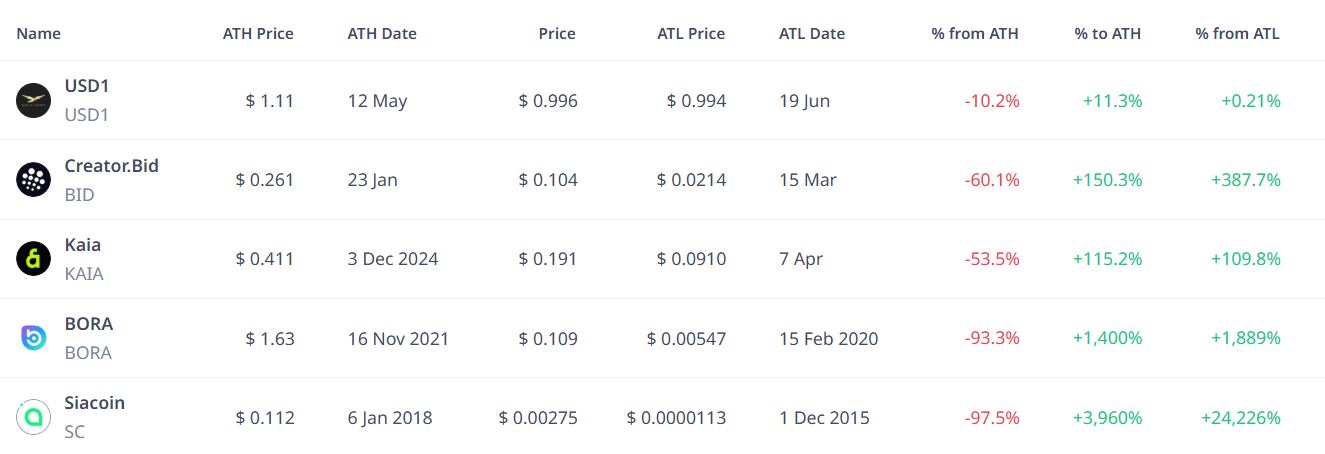Click the Creator.Bid coin logo icon
Viewport: 1325px width, 454px height.
coord(33,179)
